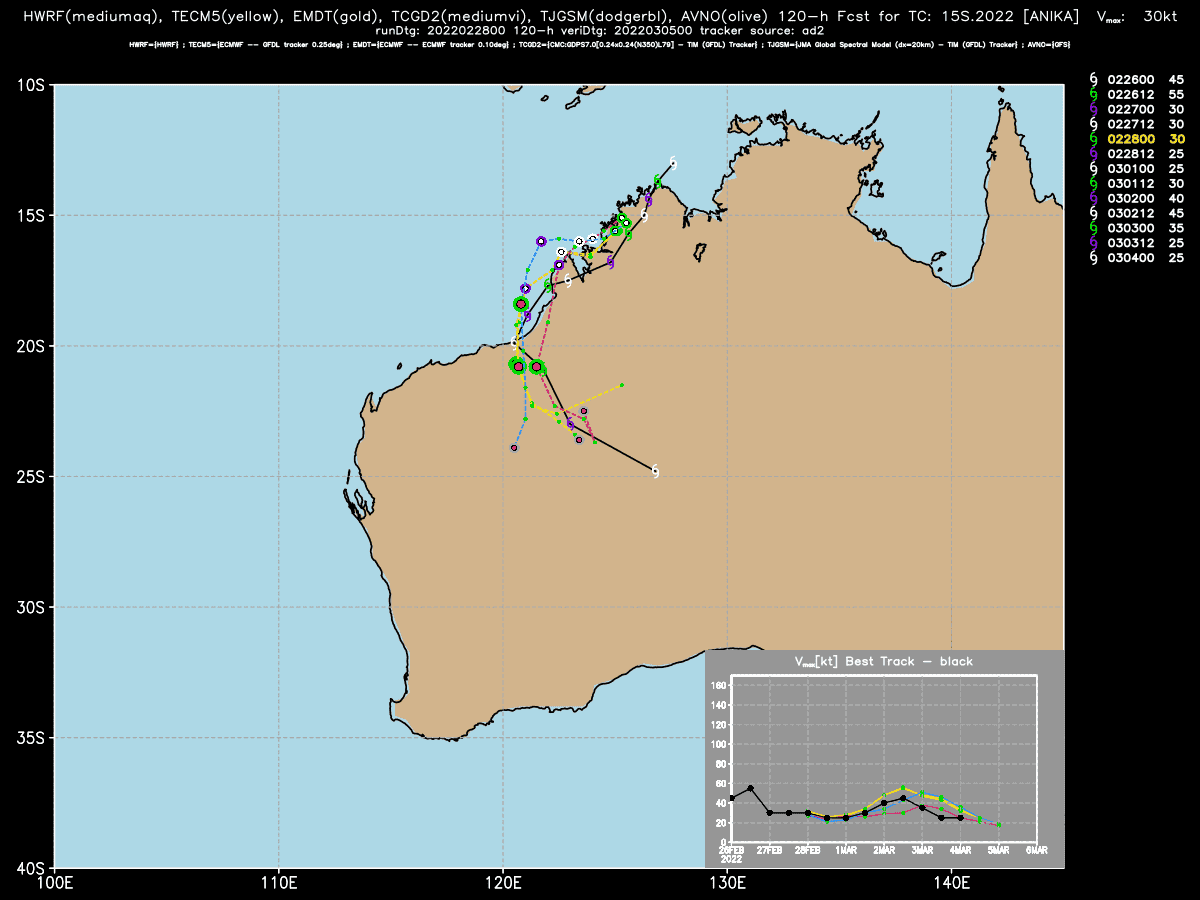Click the northernmost white best-track cyclone symbol
1200x900 pixels.
point(673,163)
